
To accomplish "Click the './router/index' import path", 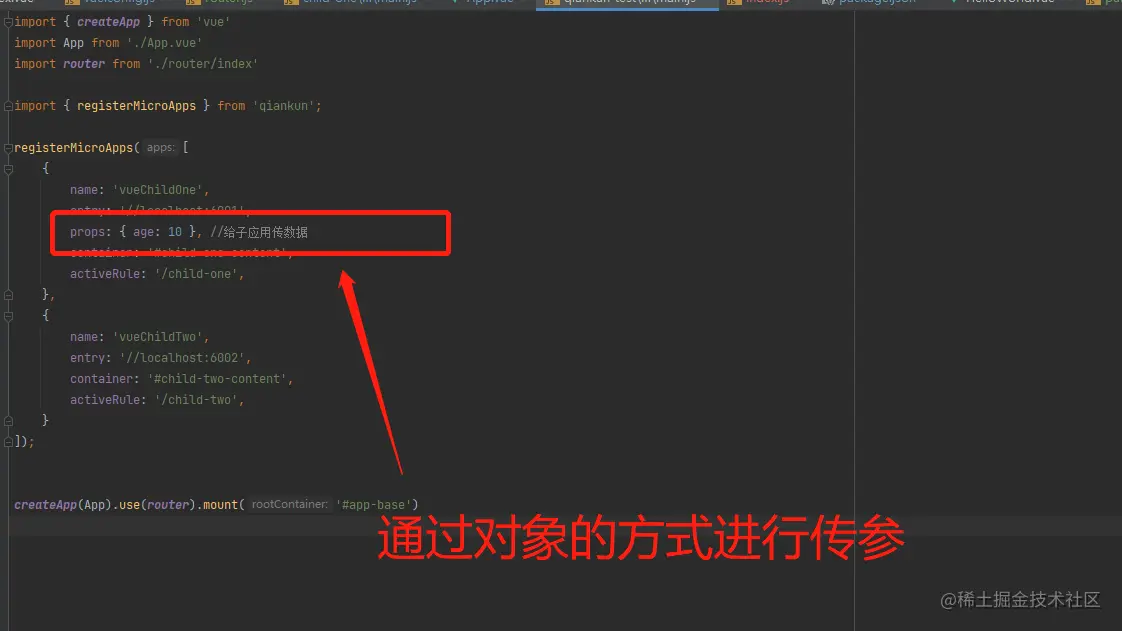I will click(x=203, y=64).
